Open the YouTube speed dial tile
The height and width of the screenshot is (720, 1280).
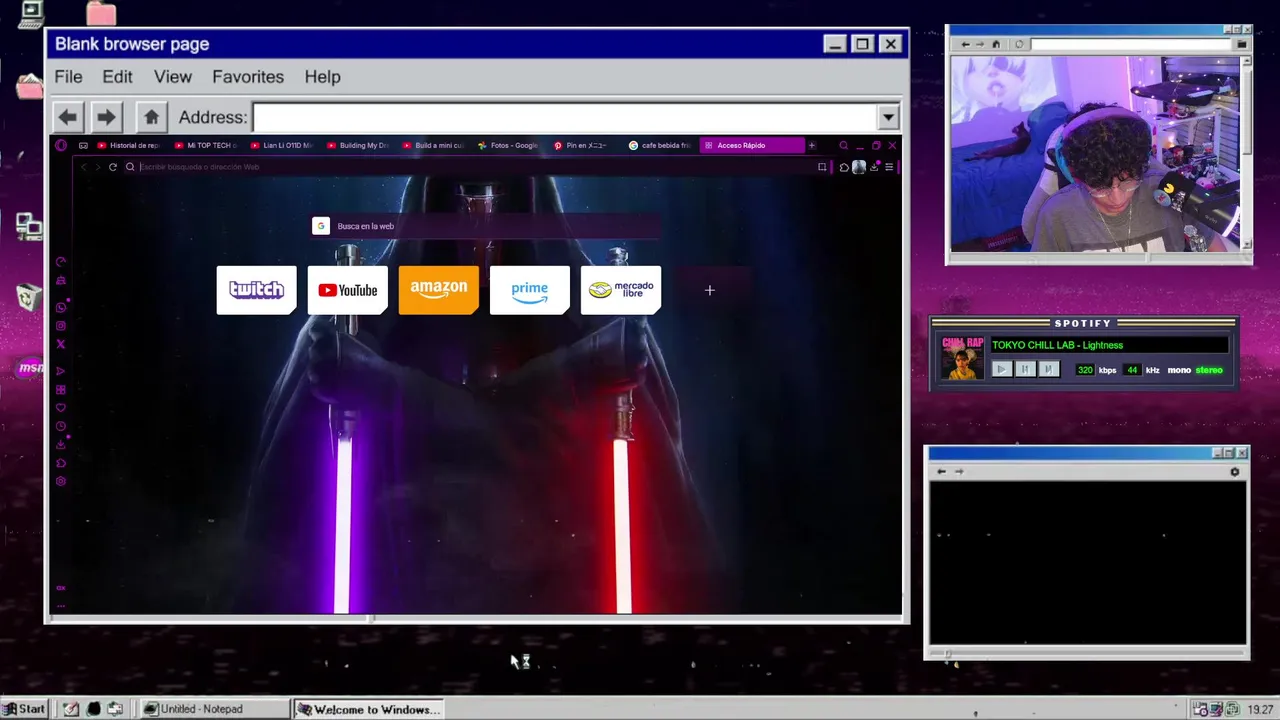(x=348, y=290)
